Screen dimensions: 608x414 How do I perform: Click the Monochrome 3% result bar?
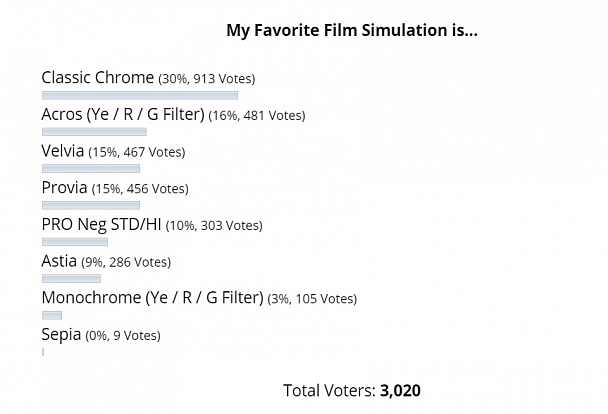[52, 315]
